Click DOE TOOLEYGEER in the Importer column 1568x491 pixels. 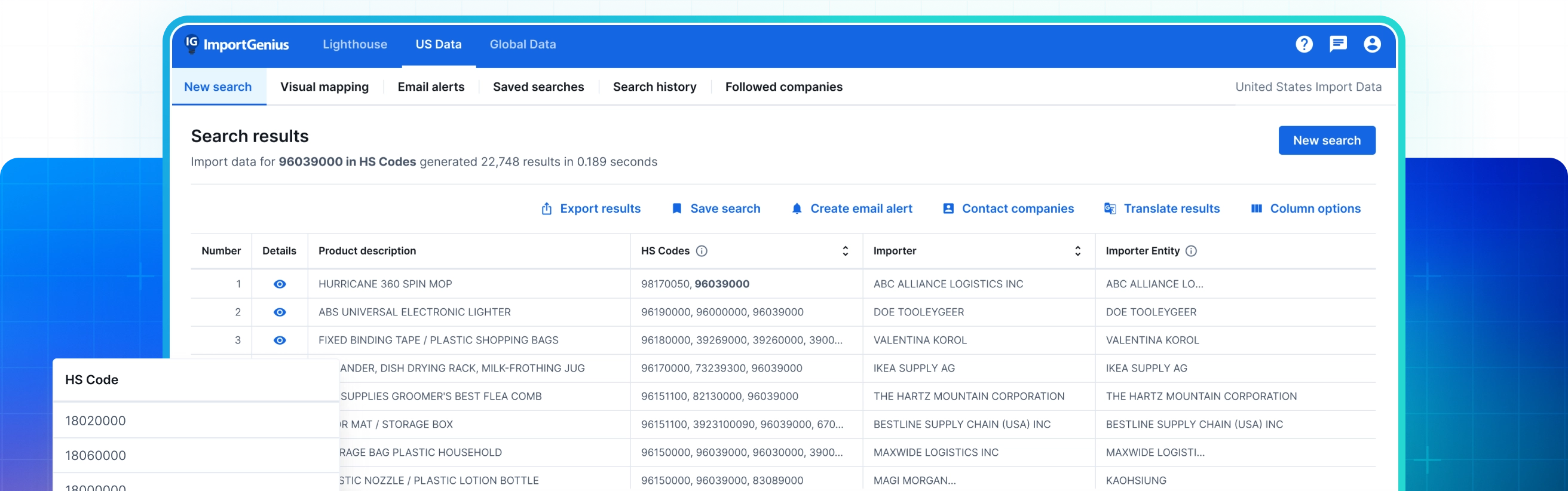[918, 312]
